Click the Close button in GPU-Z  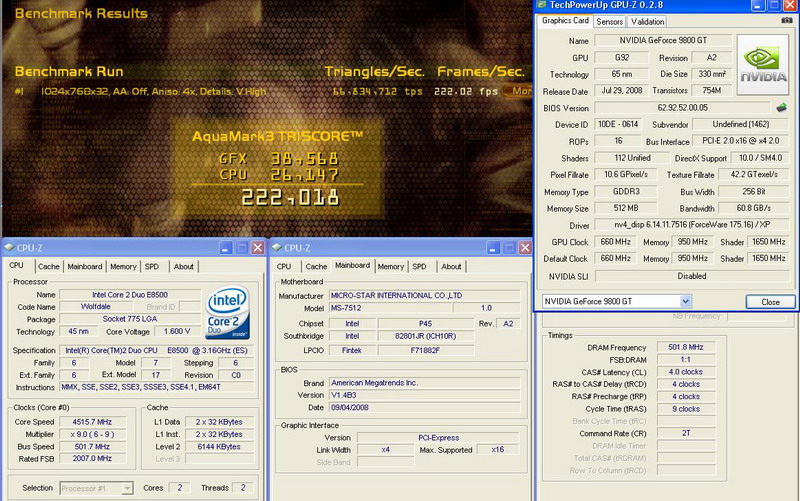click(x=770, y=302)
